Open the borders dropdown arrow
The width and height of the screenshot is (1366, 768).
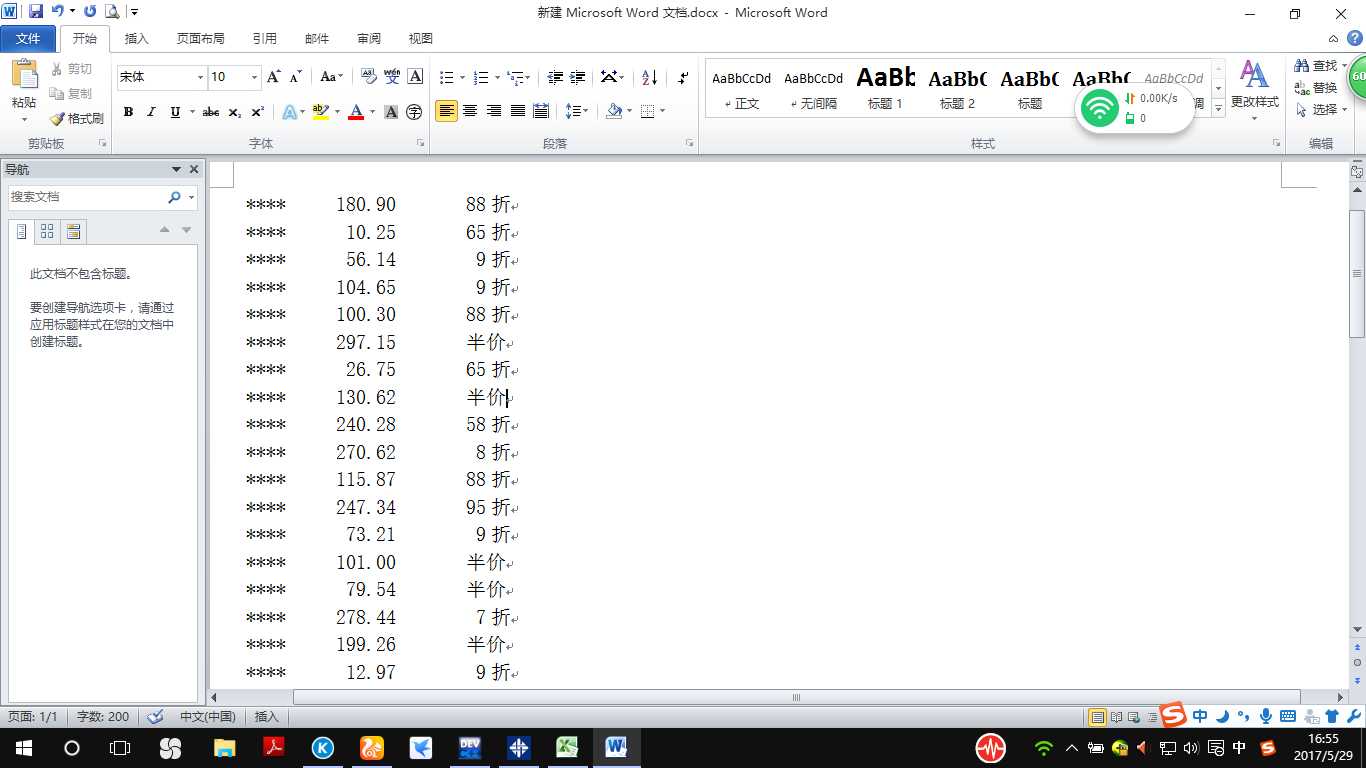pyautogui.click(x=662, y=111)
